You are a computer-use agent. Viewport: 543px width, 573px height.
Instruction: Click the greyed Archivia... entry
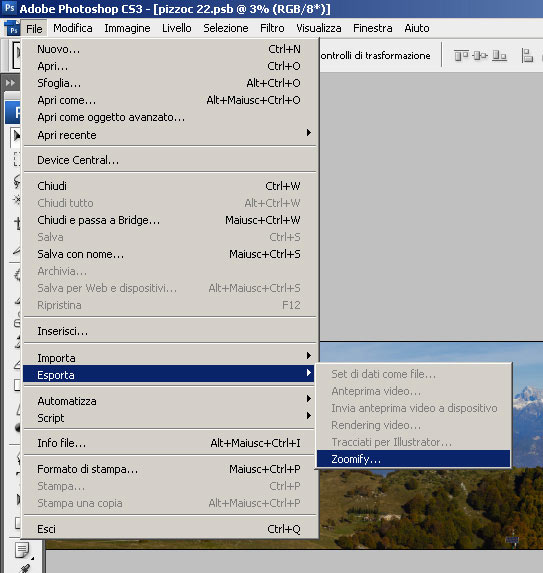coord(169,271)
